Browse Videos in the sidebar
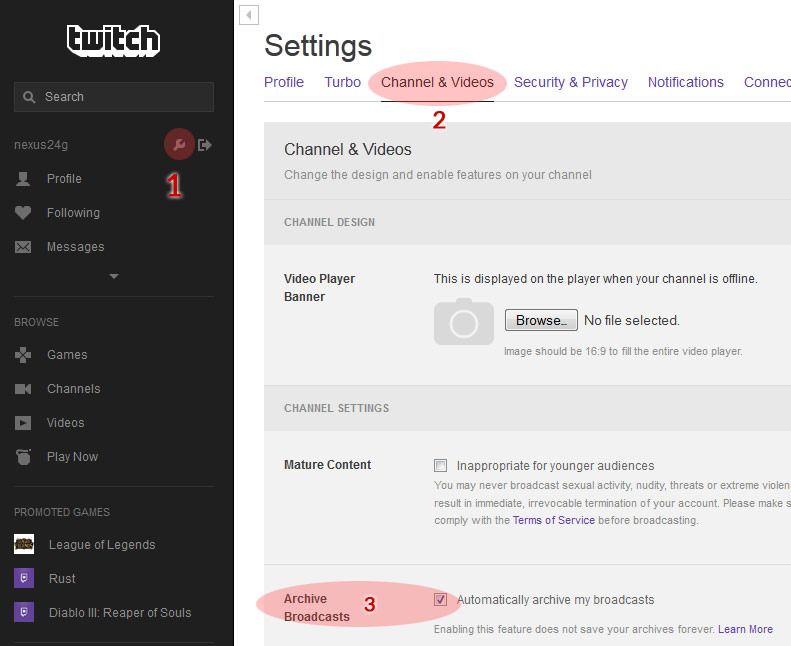 point(66,423)
